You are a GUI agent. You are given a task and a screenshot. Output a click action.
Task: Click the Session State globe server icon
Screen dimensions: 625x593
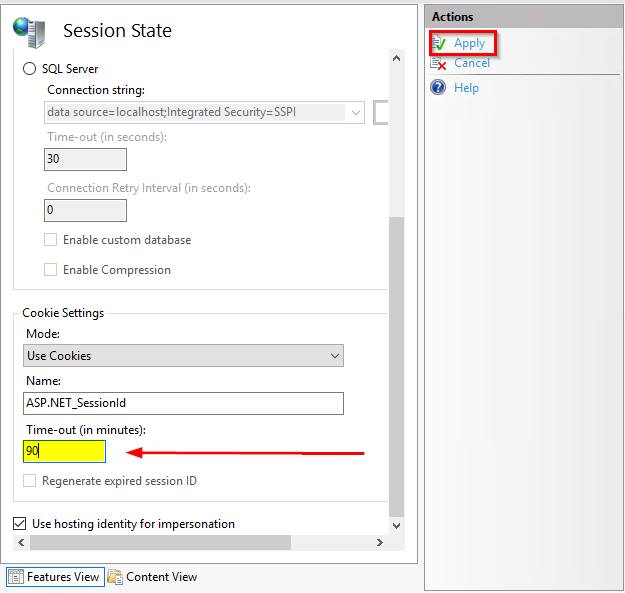tap(29, 32)
